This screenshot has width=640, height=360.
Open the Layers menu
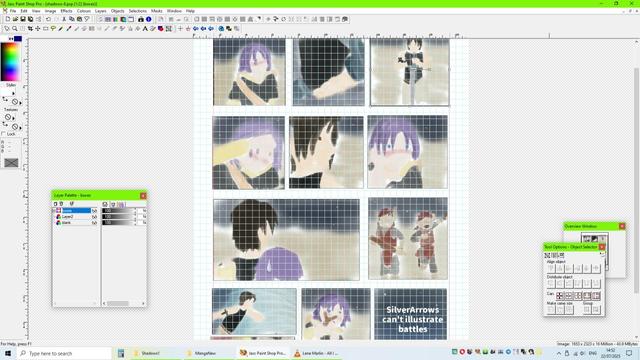(x=100, y=11)
